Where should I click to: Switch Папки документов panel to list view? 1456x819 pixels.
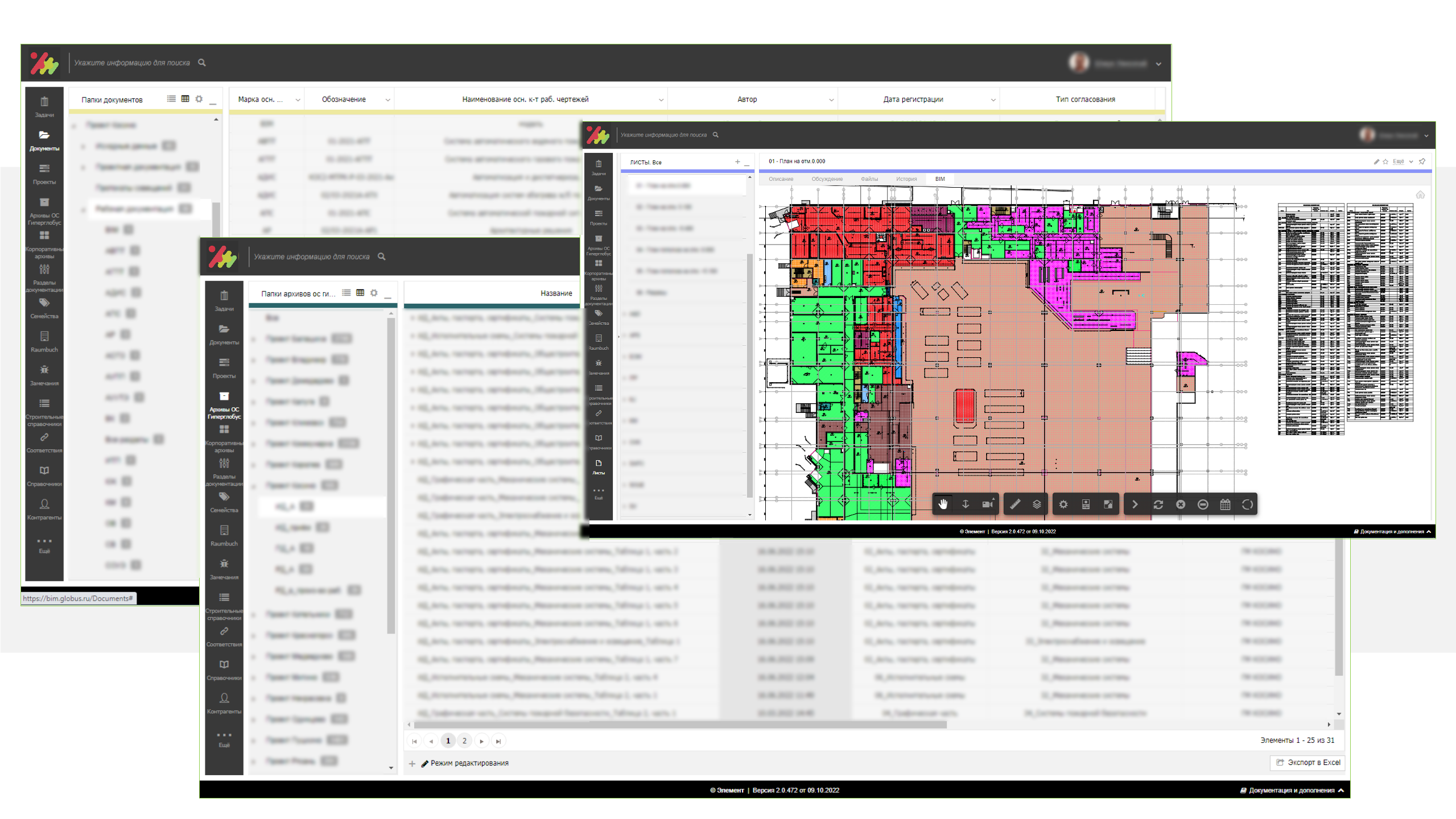click(171, 98)
